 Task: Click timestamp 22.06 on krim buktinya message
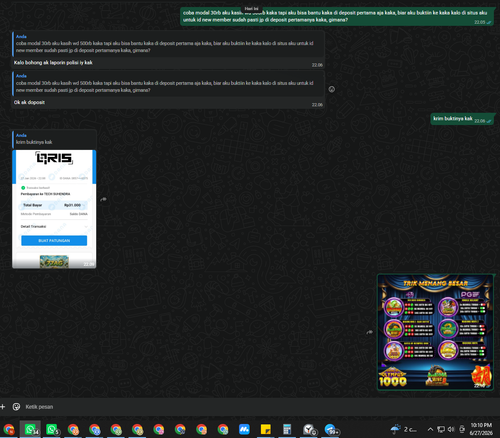click(480, 121)
